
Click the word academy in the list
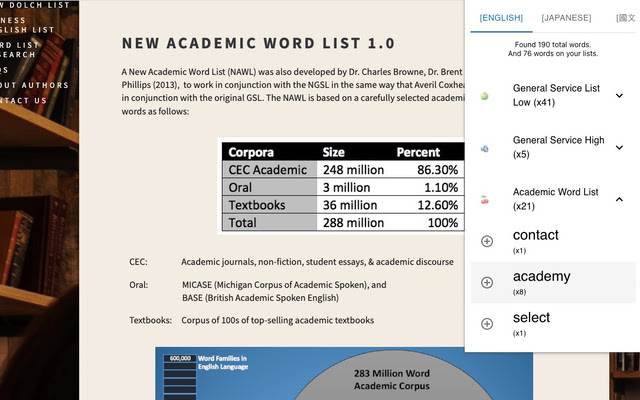[x=542, y=276]
